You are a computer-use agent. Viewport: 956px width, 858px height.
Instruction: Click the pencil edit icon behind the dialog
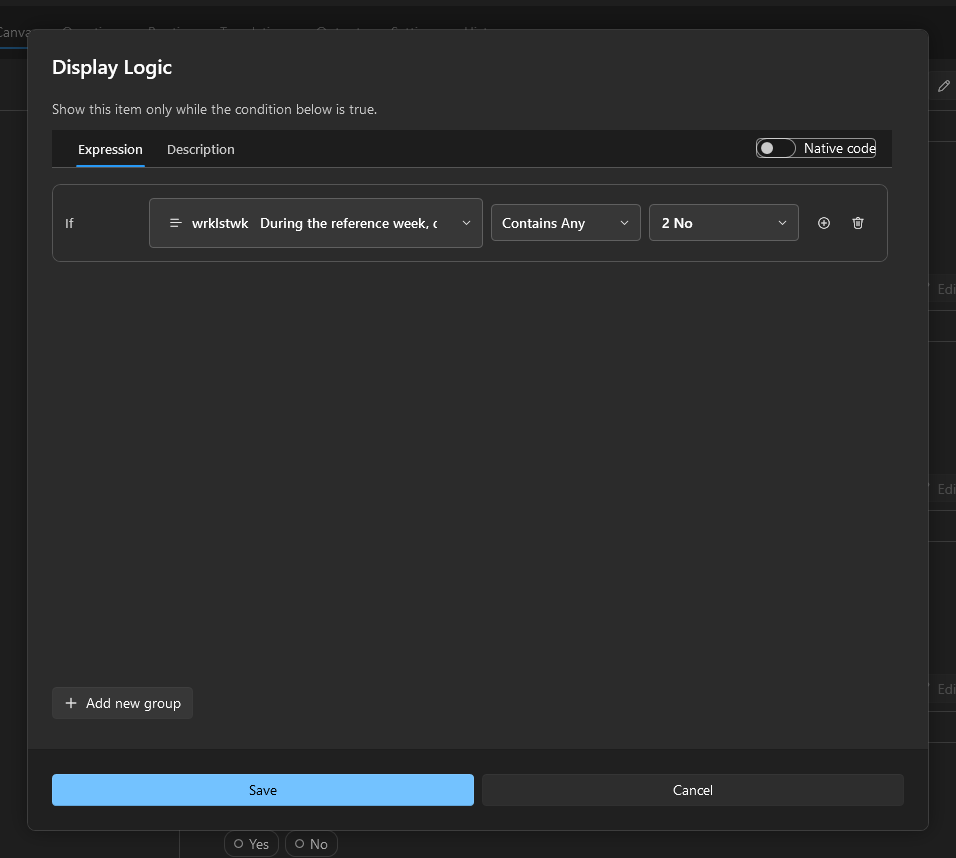pyautogui.click(x=944, y=86)
